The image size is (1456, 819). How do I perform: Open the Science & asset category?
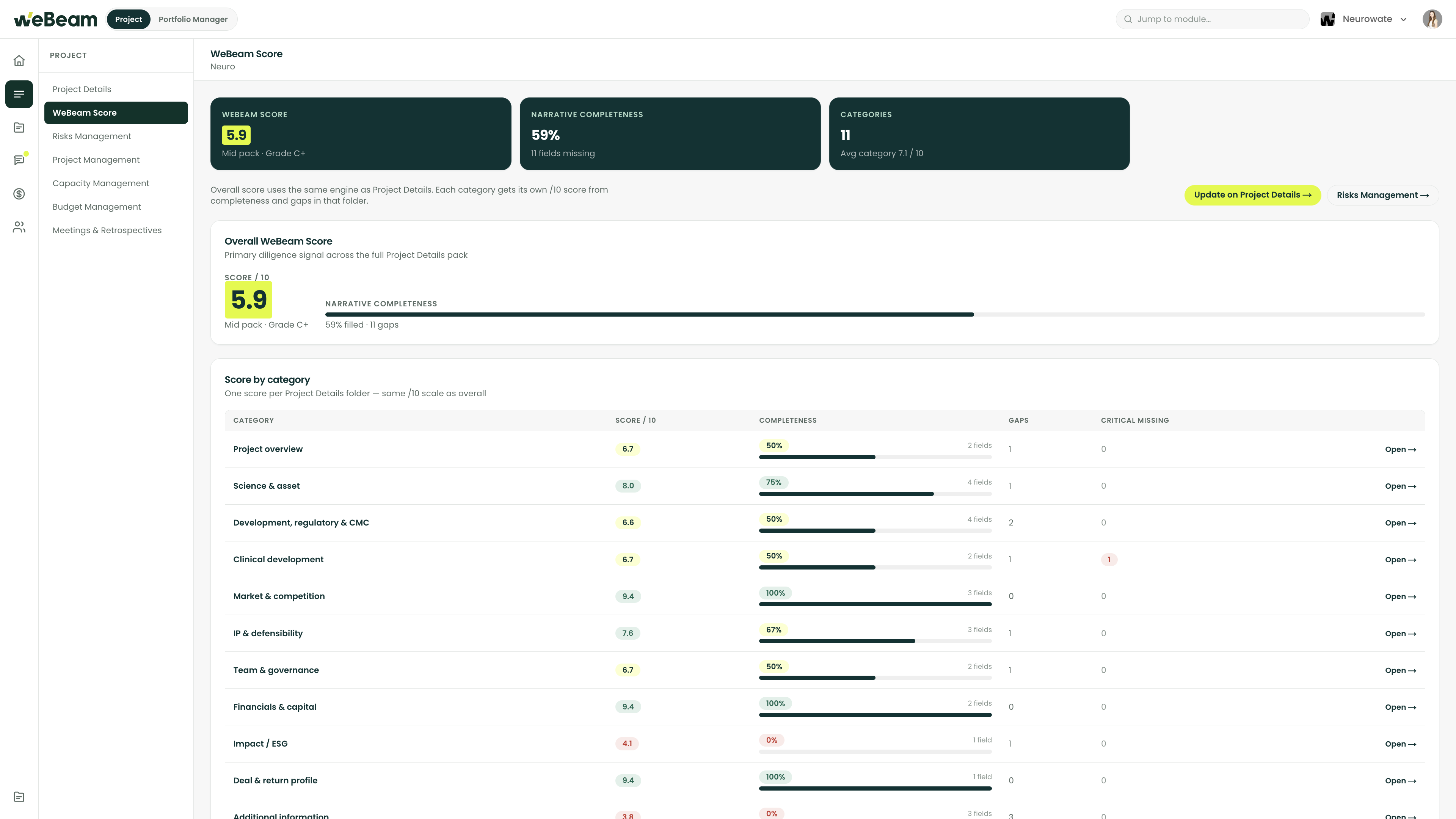click(1401, 486)
